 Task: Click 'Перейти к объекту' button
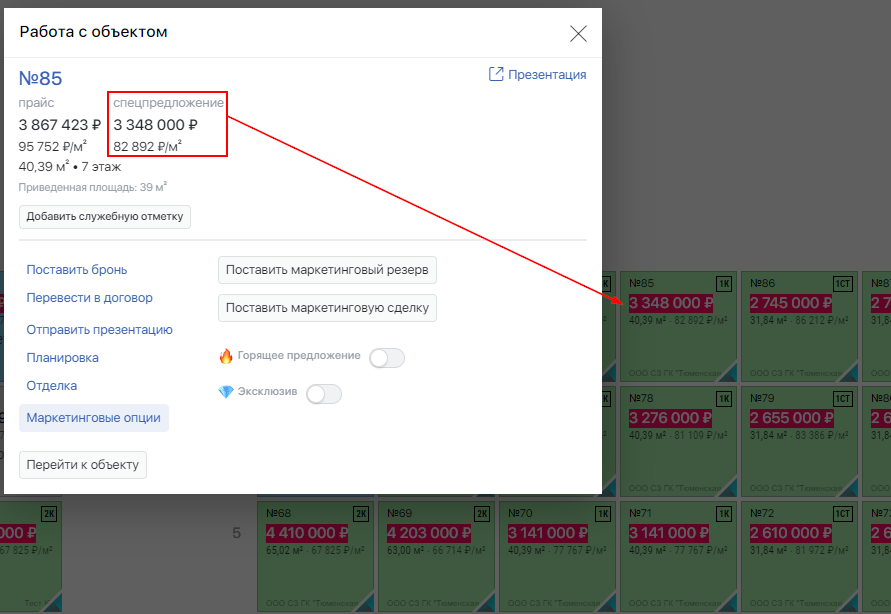(83, 465)
